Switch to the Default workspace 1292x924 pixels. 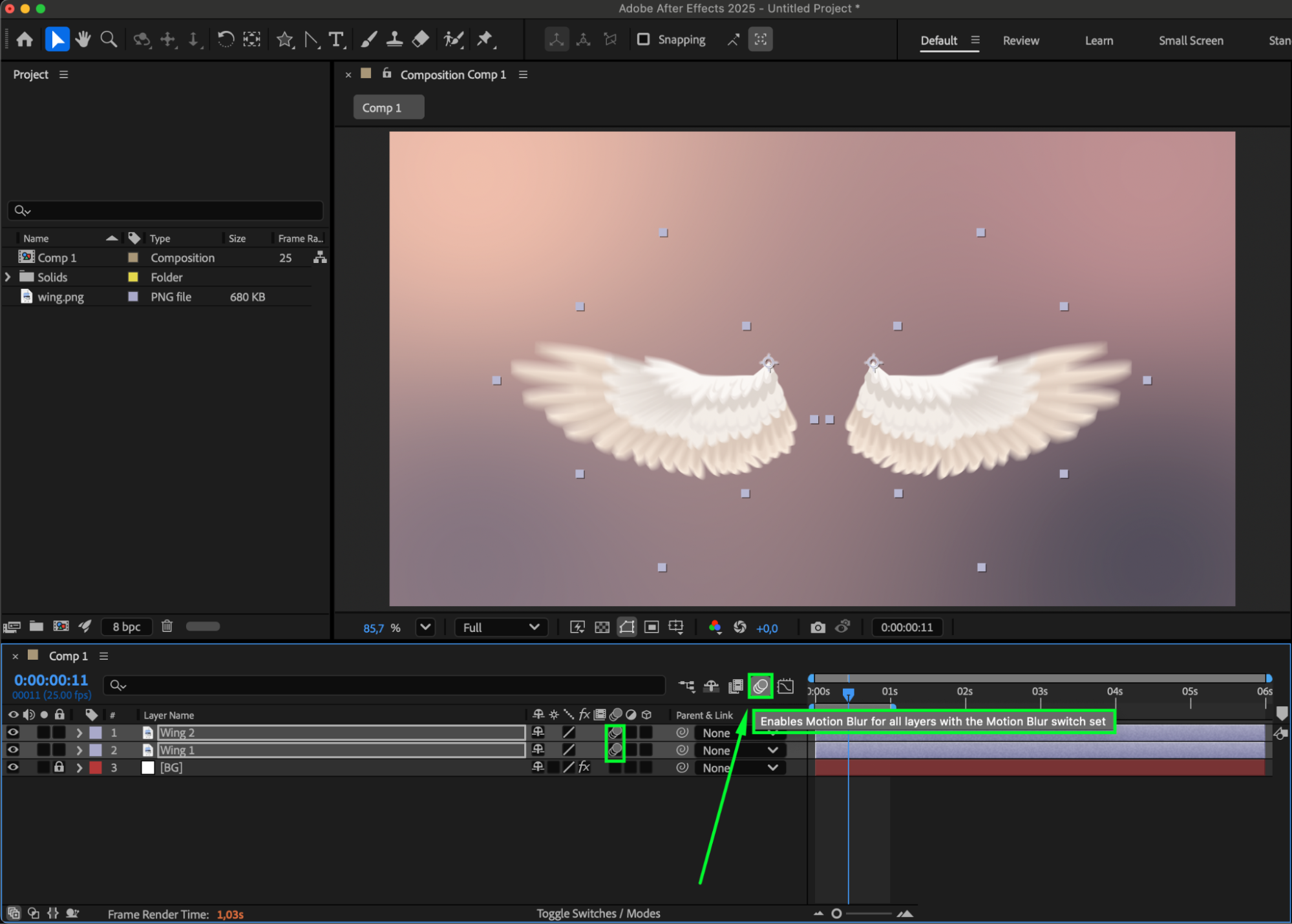tap(938, 40)
